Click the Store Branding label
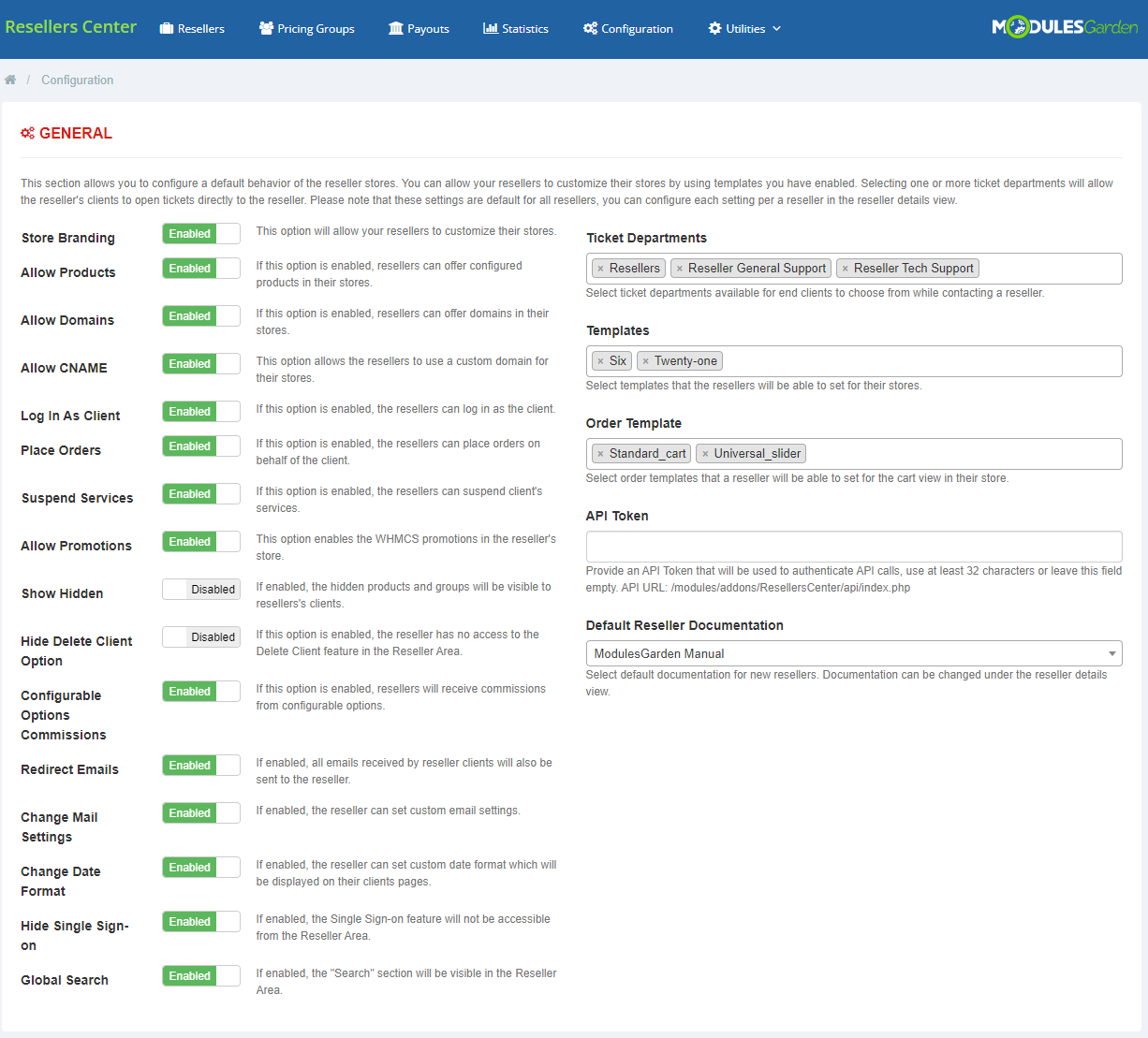 coord(68,238)
